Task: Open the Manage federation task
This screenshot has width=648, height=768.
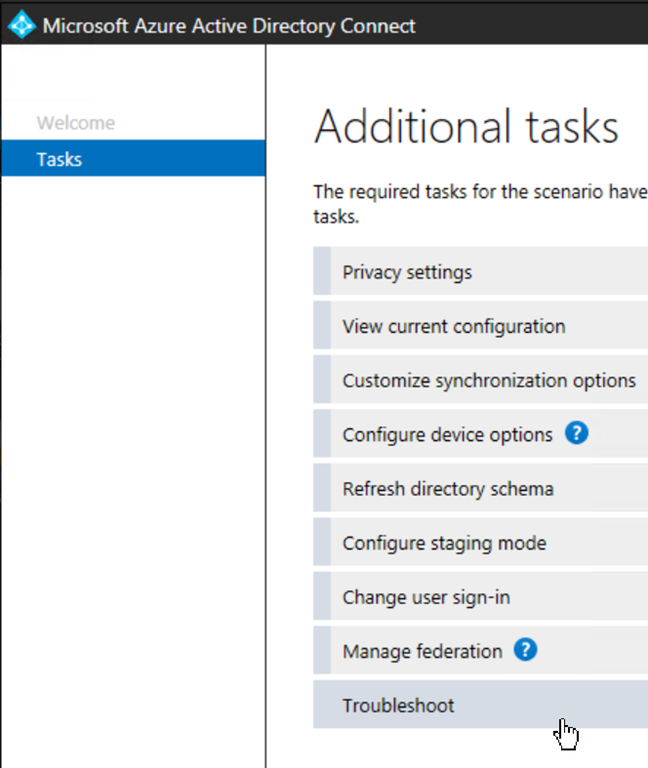Action: (x=480, y=651)
